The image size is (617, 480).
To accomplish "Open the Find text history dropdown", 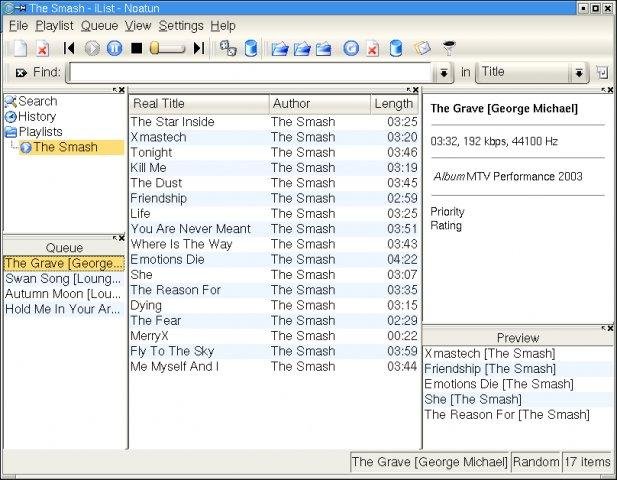I will click(x=444, y=73).
